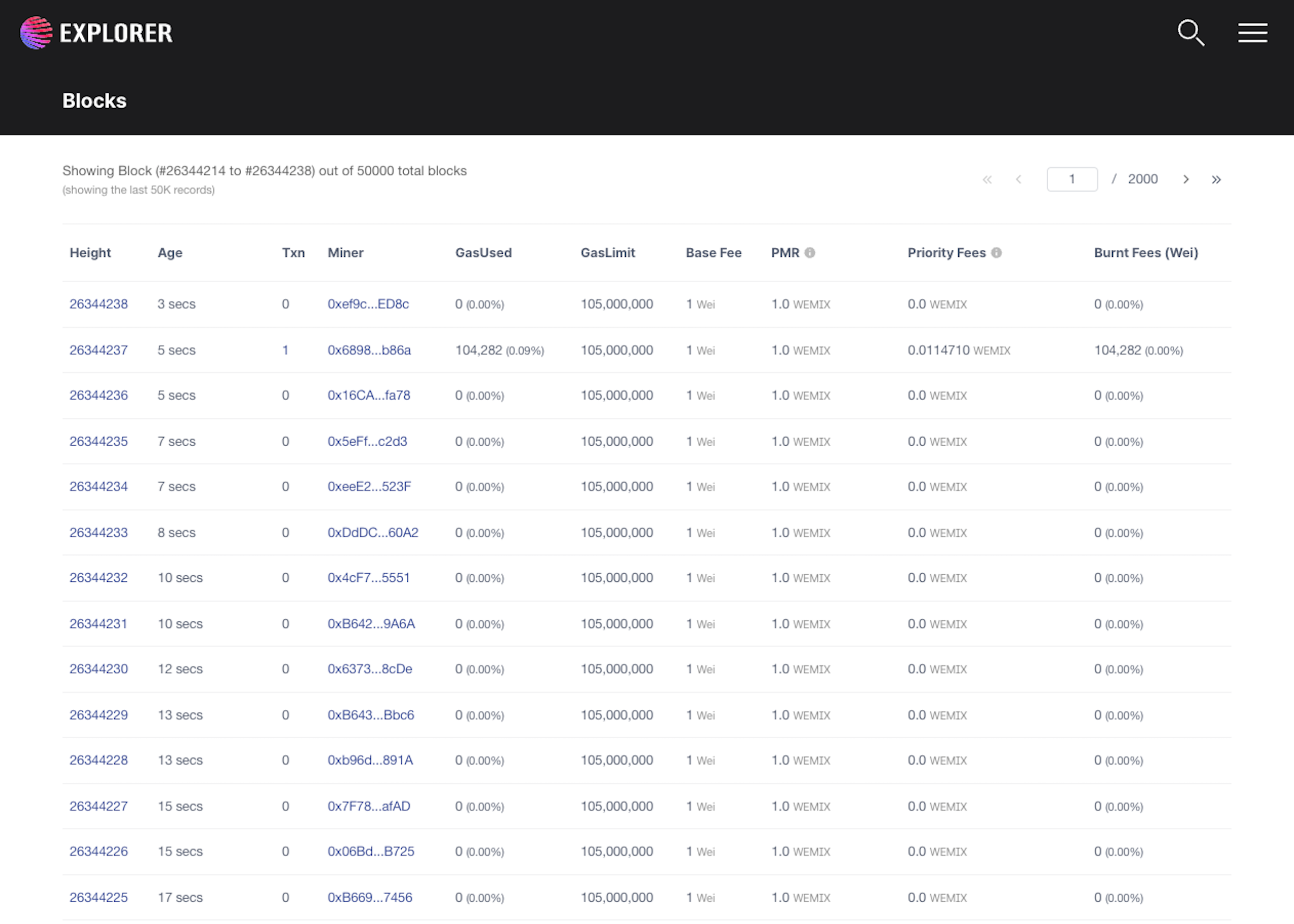Open miner 0xDdDC...60A2 address
Screen dimensions: 1294x924
[373, 533]
